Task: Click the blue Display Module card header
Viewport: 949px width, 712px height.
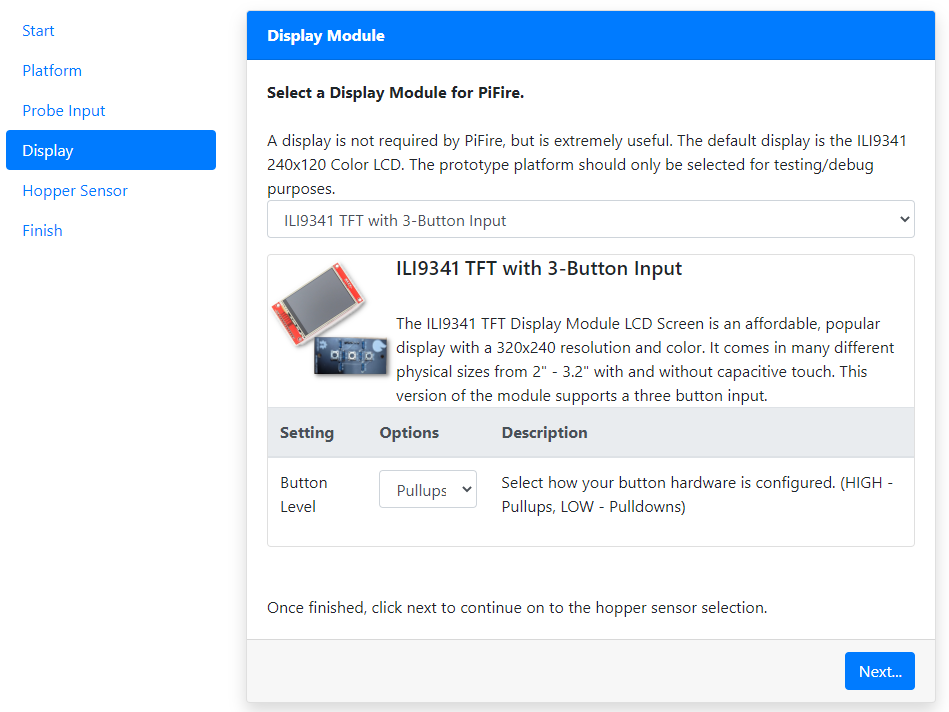Action: click(590, 36)
